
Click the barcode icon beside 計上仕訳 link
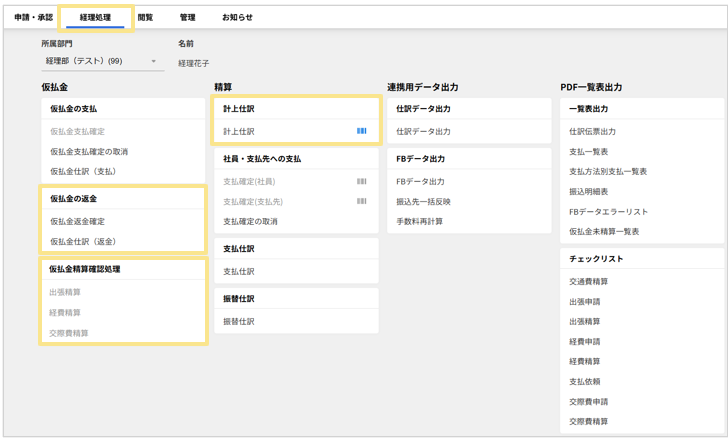click(x=361, y=131)
